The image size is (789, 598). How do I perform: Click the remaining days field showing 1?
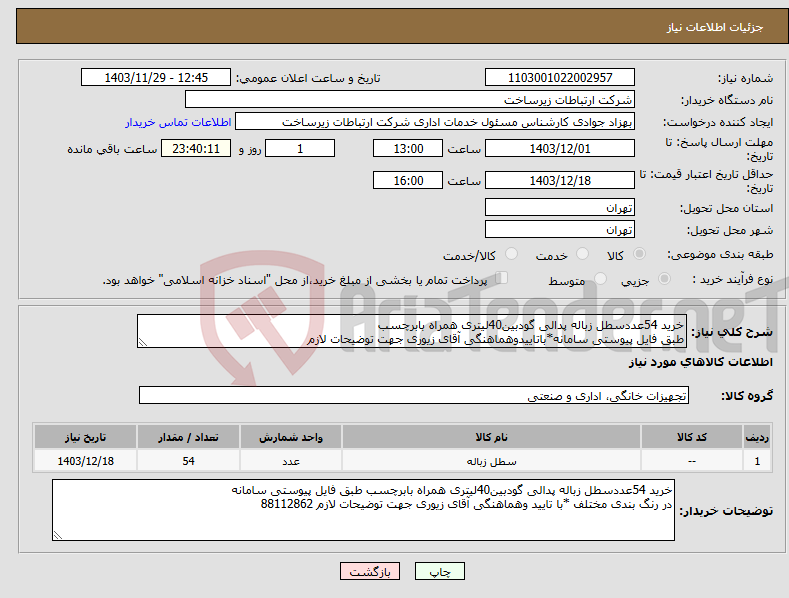300,148
